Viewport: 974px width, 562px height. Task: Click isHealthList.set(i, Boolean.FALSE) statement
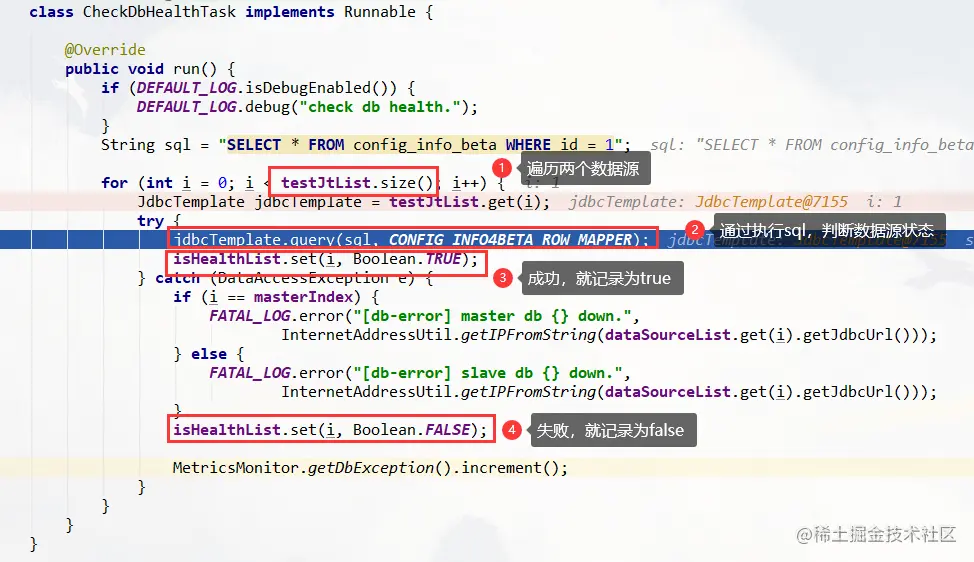pos(330,430)
